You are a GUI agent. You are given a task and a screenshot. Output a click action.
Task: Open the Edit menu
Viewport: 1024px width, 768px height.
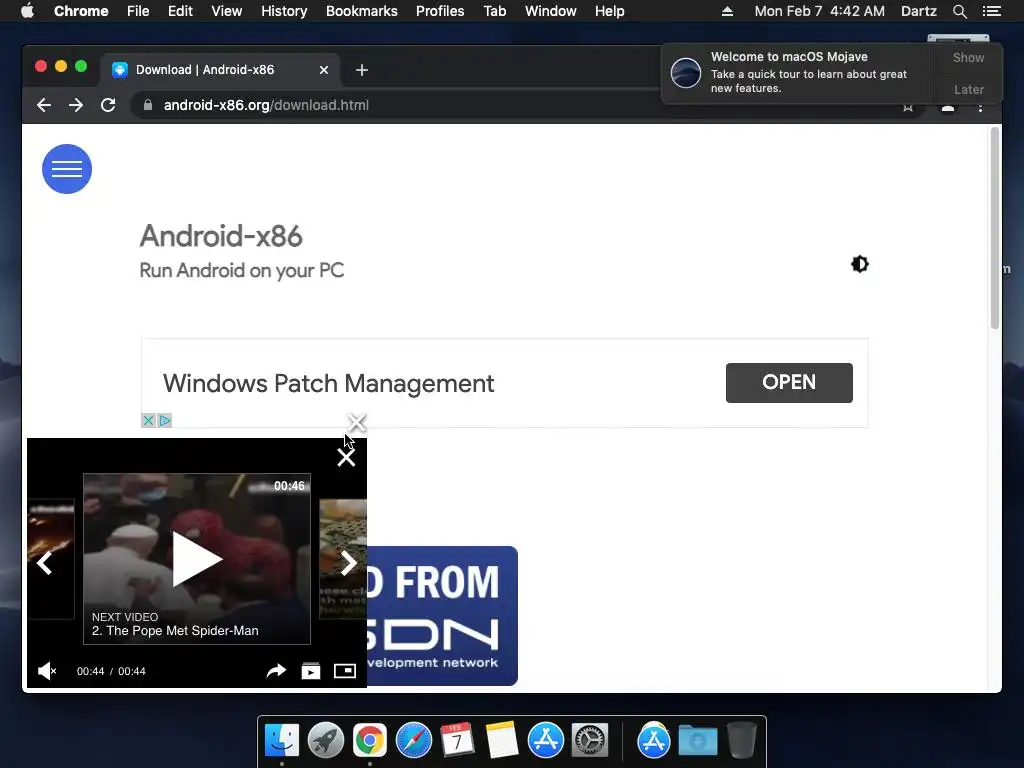(x=180, y=11)
